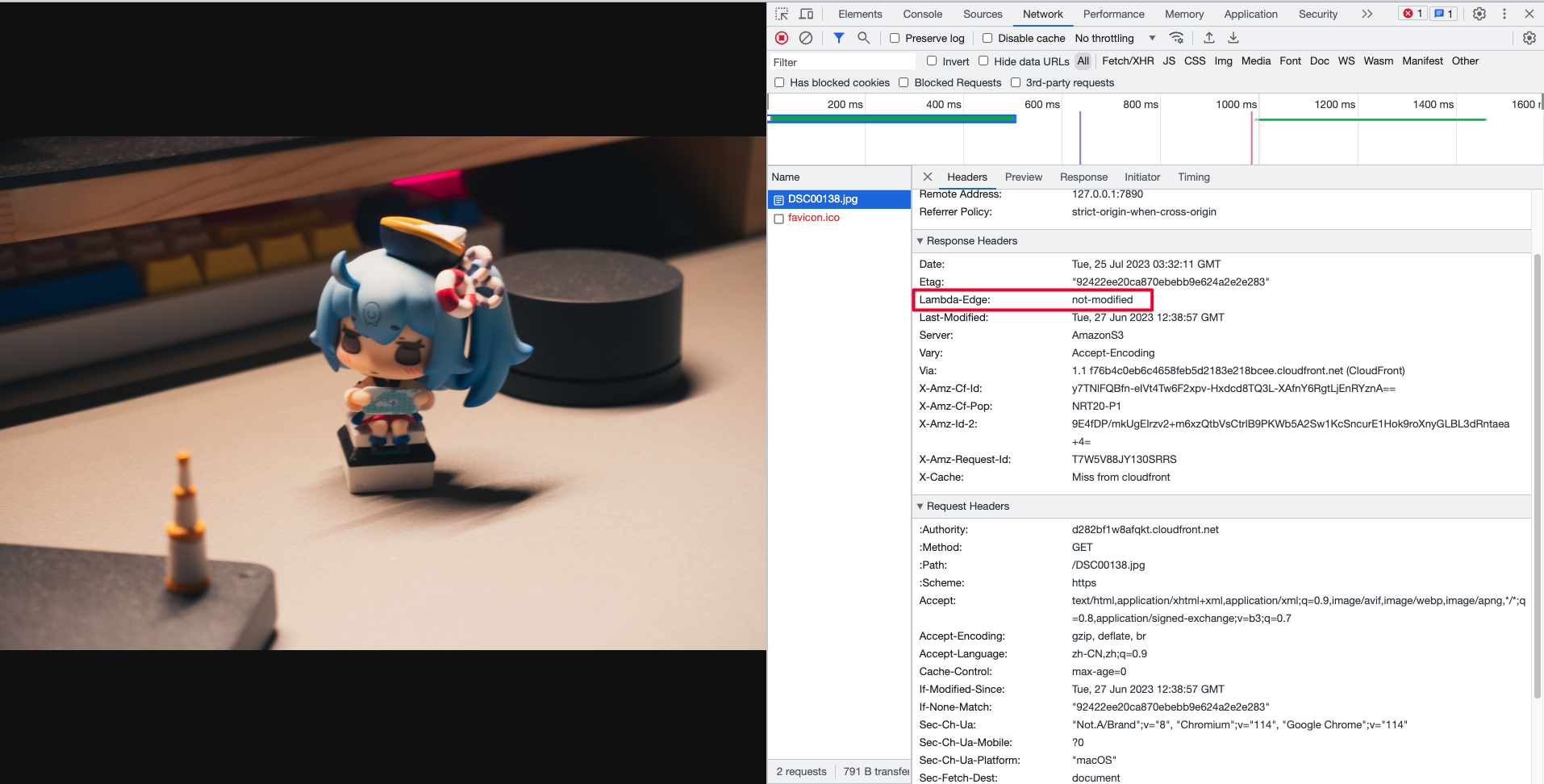The width and height of the screenshot is (1544, 784).
Task: Go to the Security tab
Action: pyautogui.click(x=1318, y=14)
